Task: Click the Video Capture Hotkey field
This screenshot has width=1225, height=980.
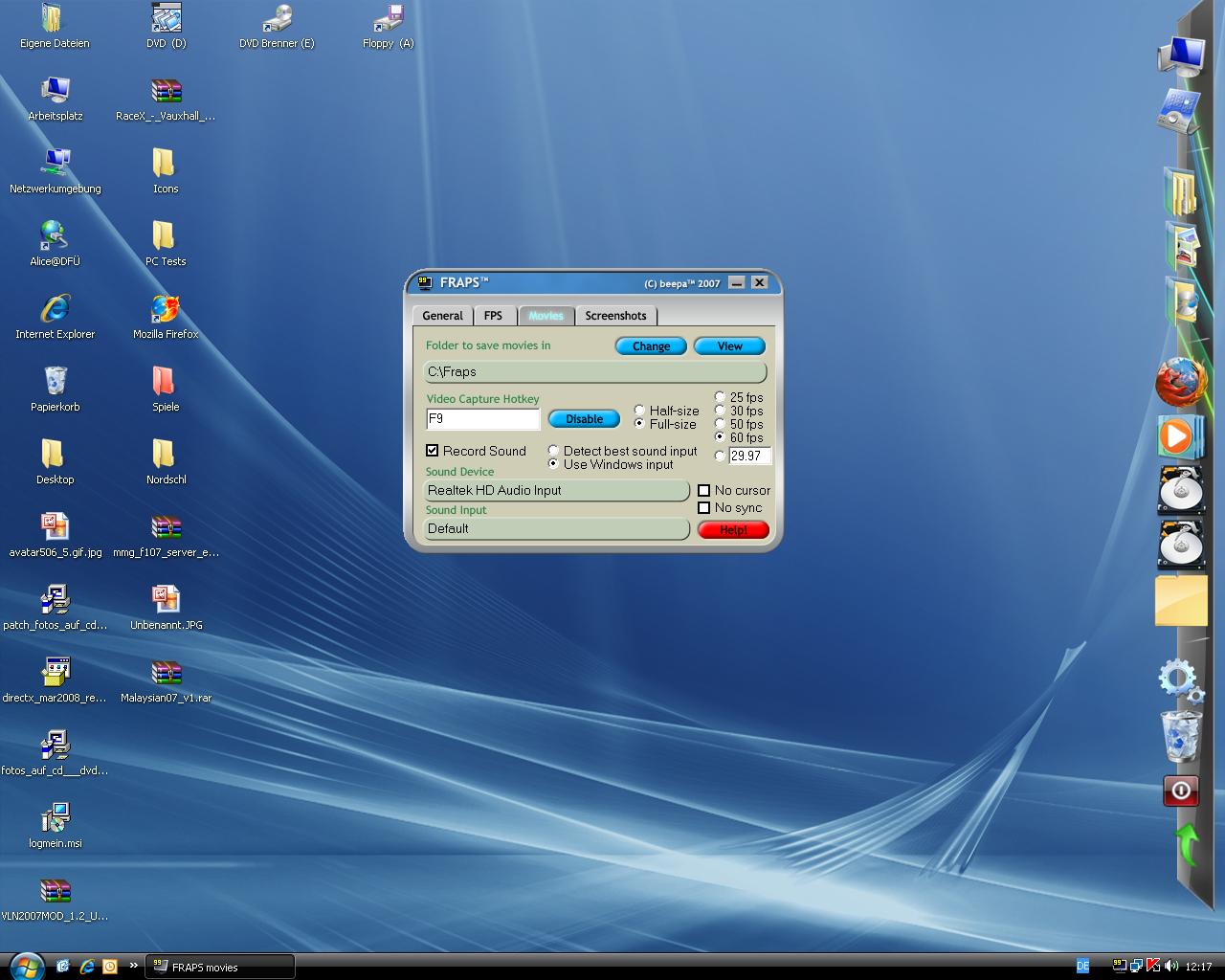Action: pos(482,419)
